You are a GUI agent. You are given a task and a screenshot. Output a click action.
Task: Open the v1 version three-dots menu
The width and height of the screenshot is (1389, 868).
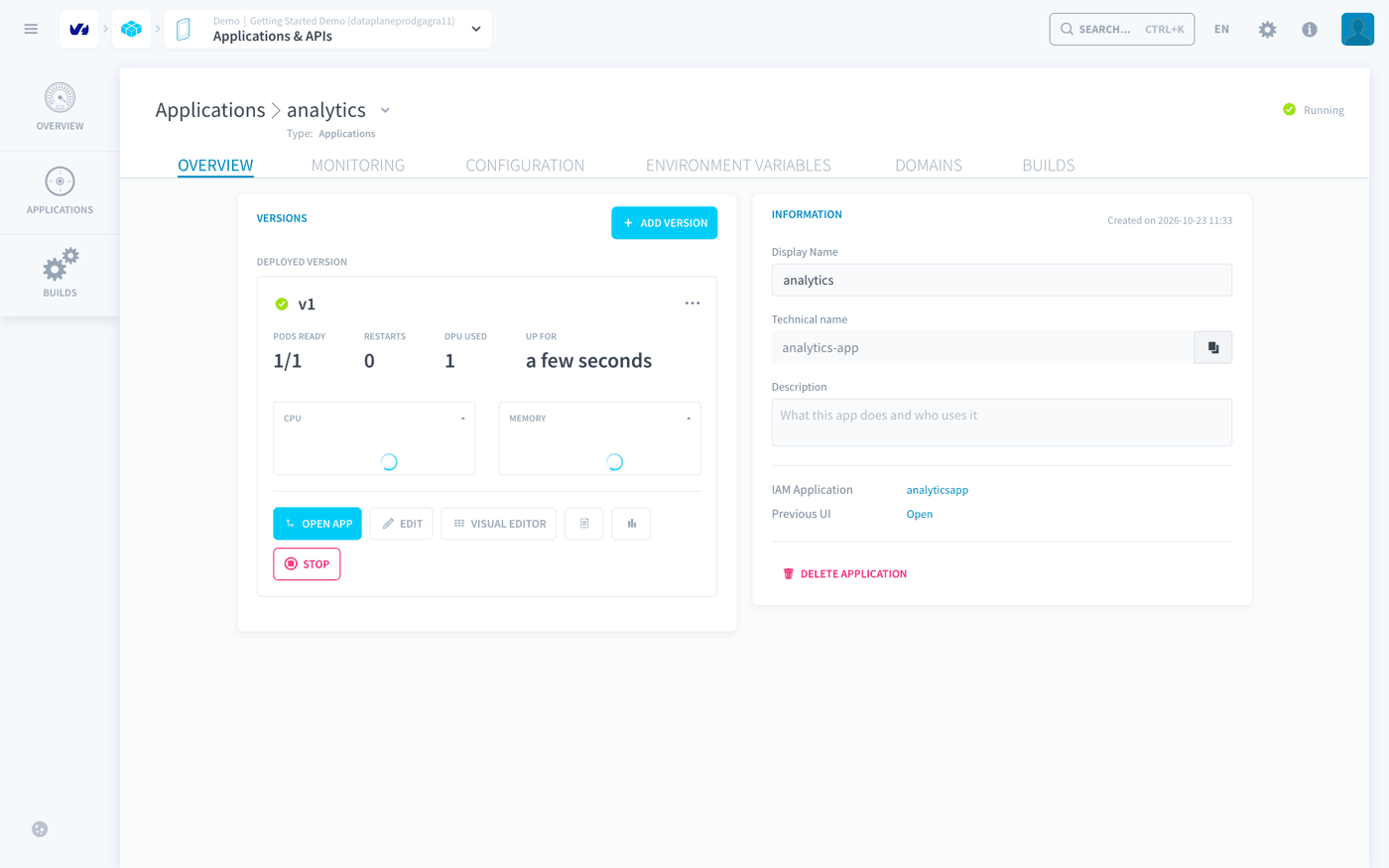coord(693,304)
